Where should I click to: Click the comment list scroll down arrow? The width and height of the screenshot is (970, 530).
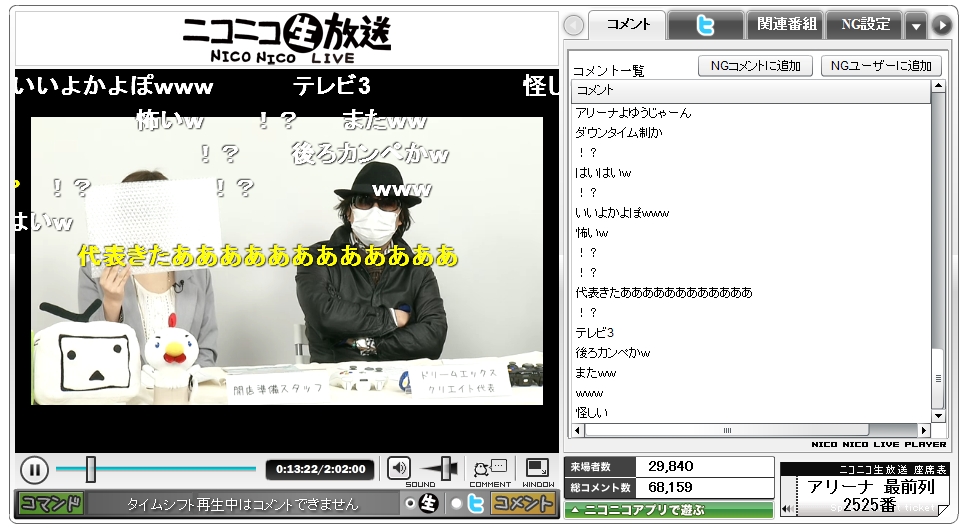(938, 416)
